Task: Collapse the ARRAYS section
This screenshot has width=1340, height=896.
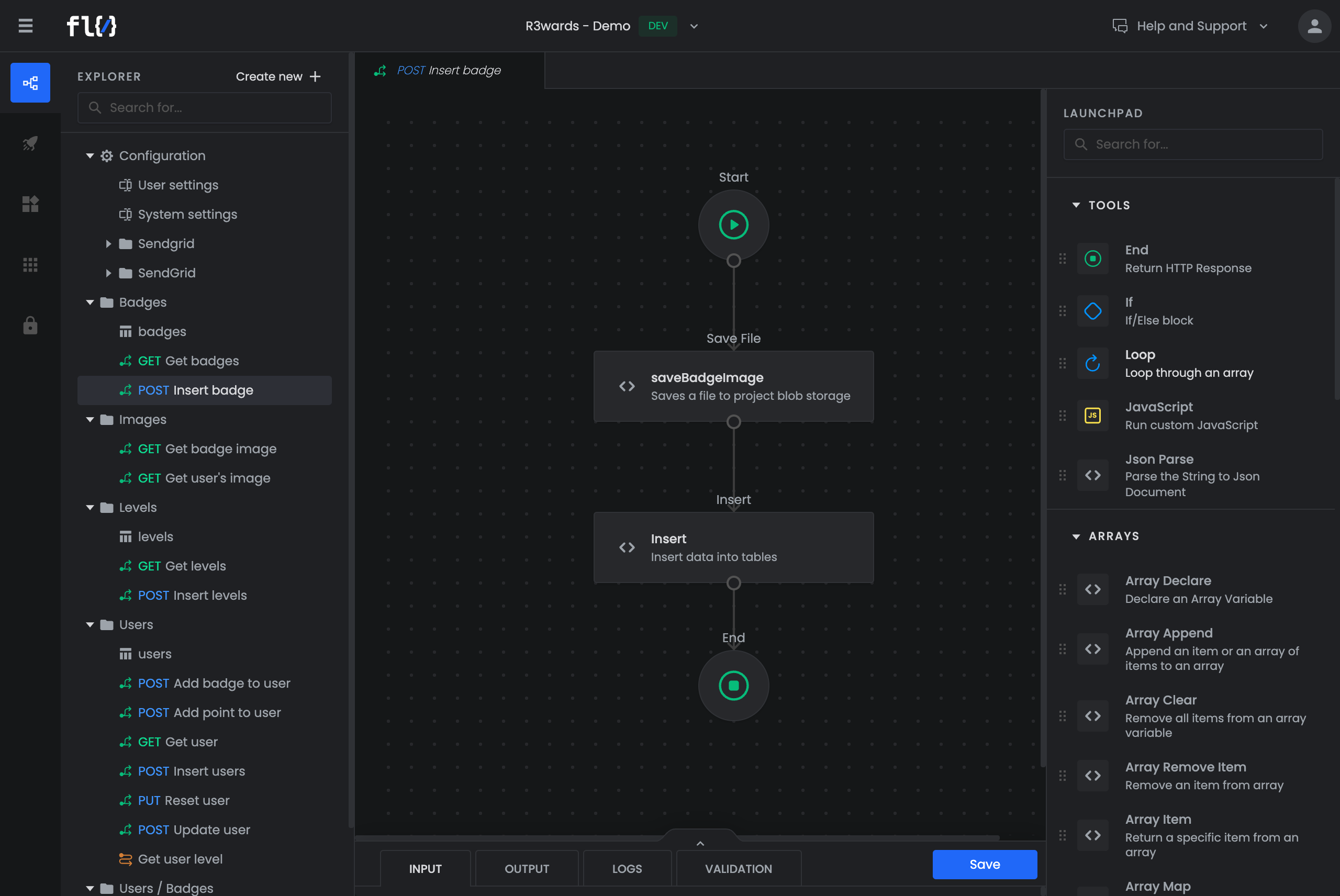Action: (1076, 536)
